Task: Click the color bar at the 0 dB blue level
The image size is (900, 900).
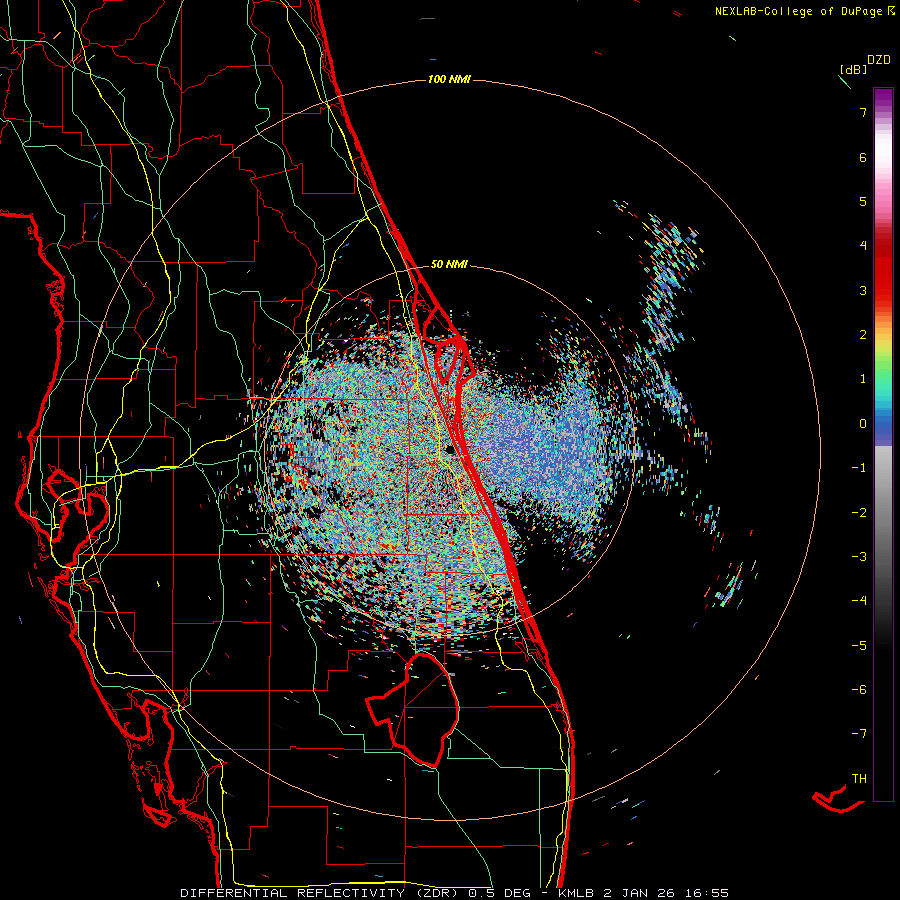Action: [x=883, y=424]
